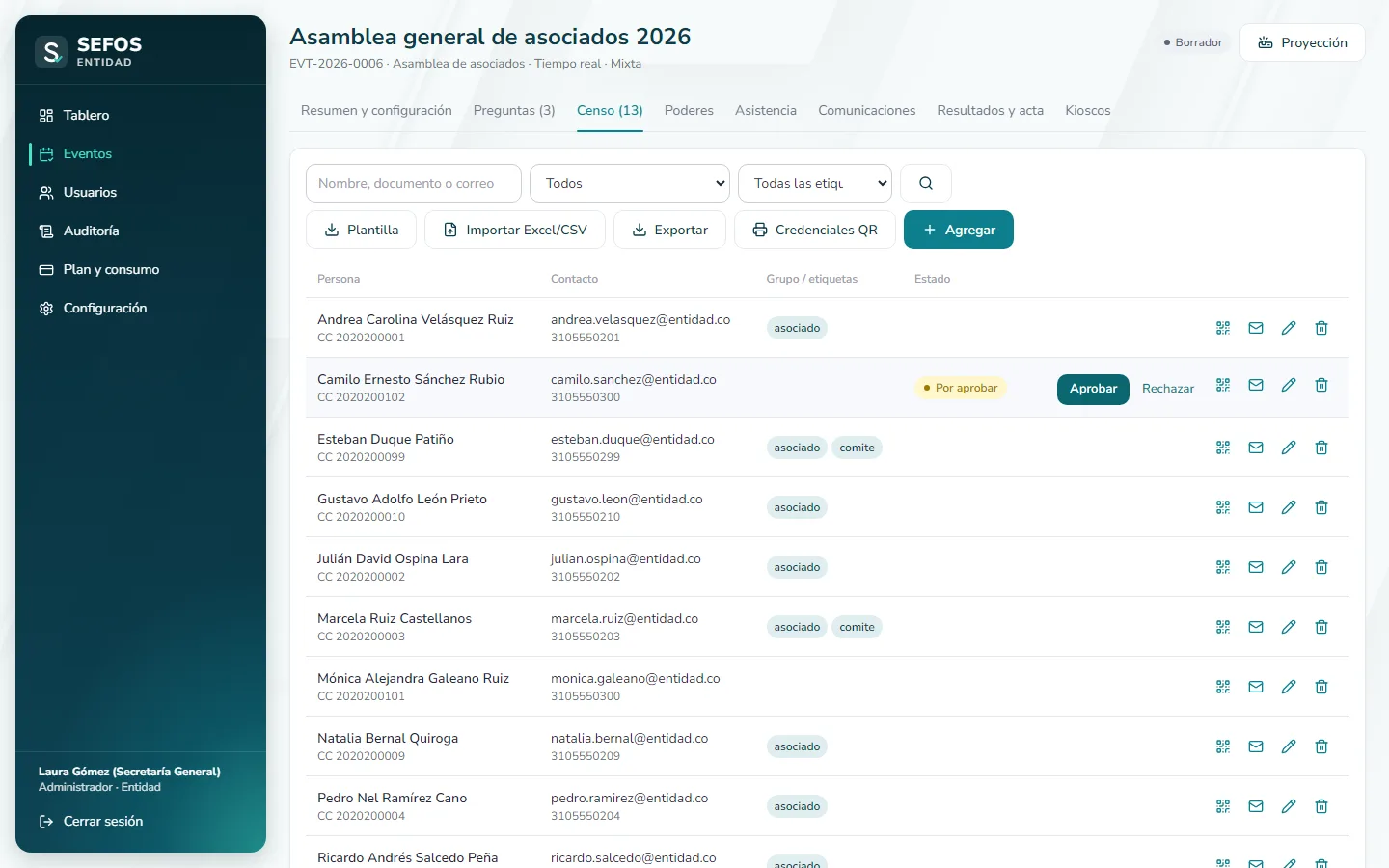This screenshot has height=868, width=1389.
Task: Click the SEFOS logo icon
Action: pyautogui.click(x=51, y=51)
